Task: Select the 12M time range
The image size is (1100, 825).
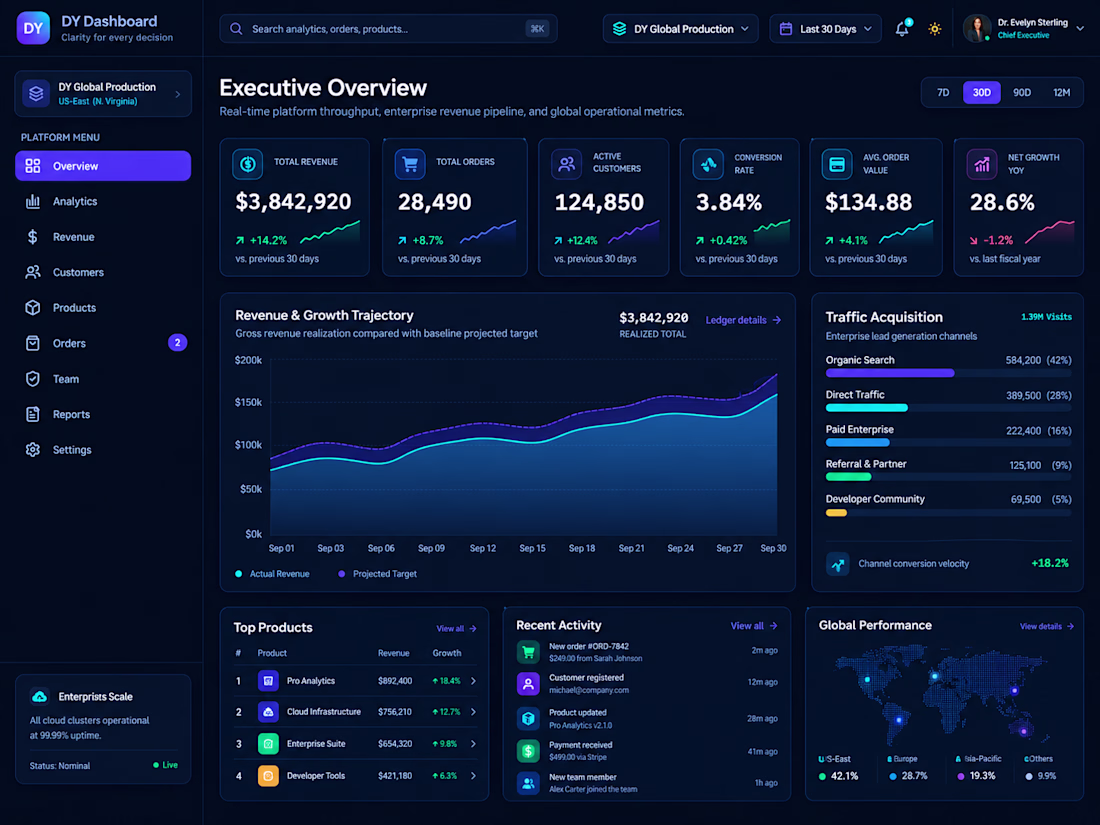Action: [x=1061, y=93]
